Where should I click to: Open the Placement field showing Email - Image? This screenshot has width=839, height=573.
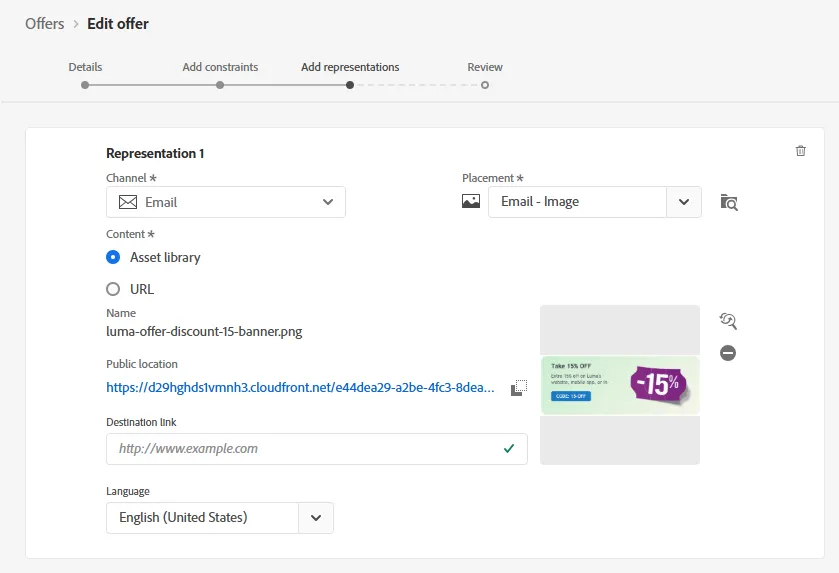point(577,202)
